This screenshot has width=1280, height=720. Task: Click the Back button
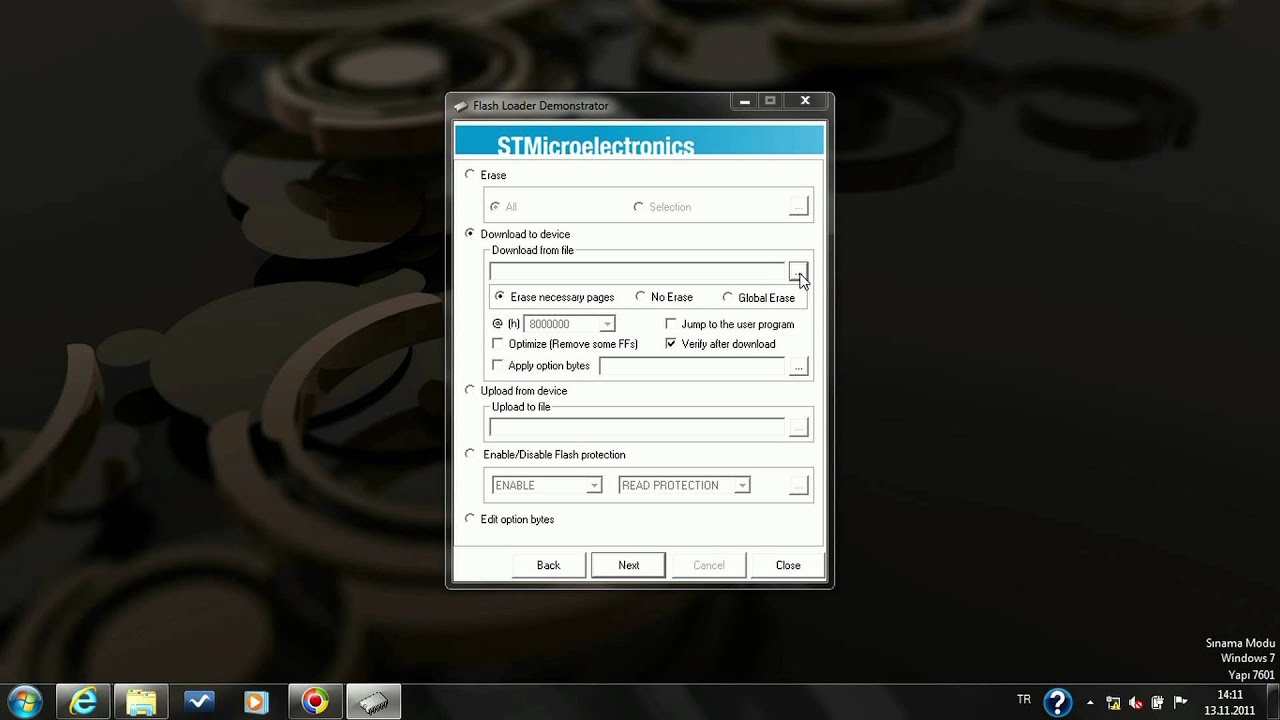[x=548, y=565]
